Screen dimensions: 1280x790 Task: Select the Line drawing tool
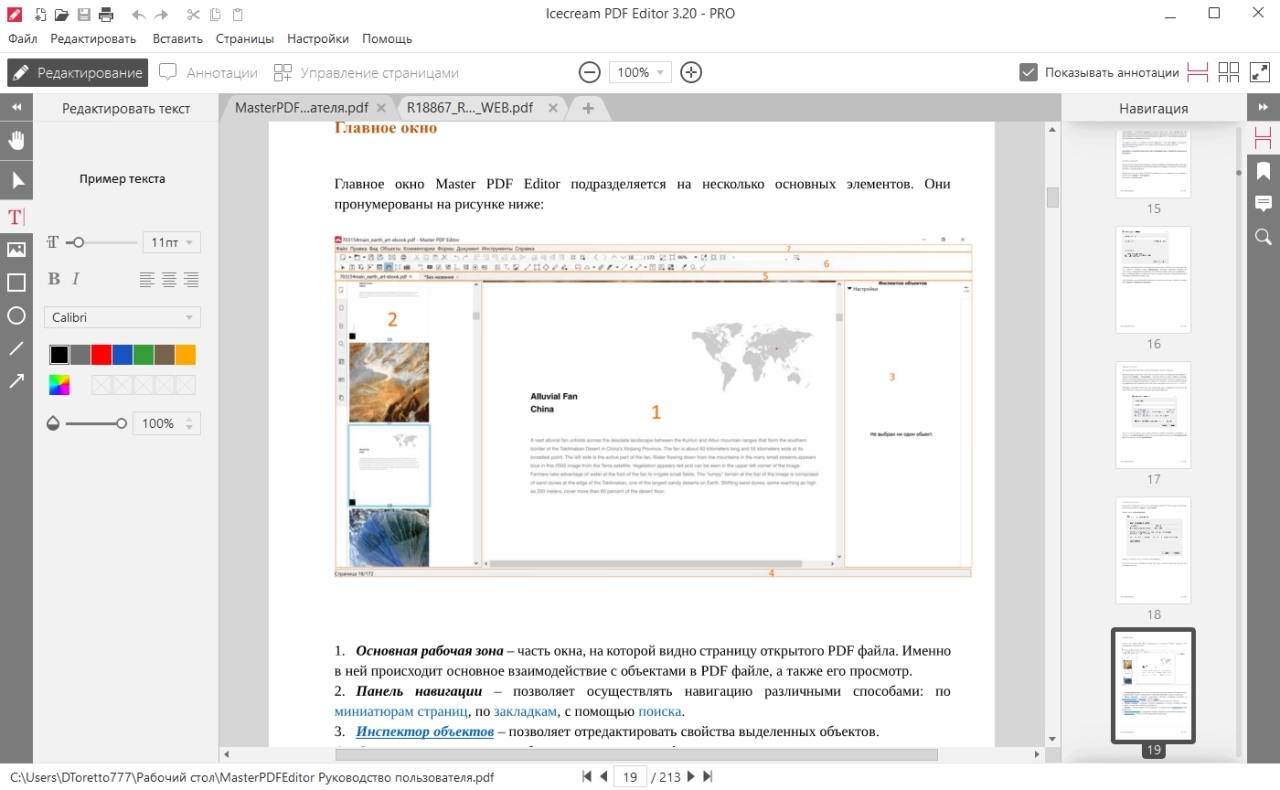pyautogui.click(x=16, y=348)
